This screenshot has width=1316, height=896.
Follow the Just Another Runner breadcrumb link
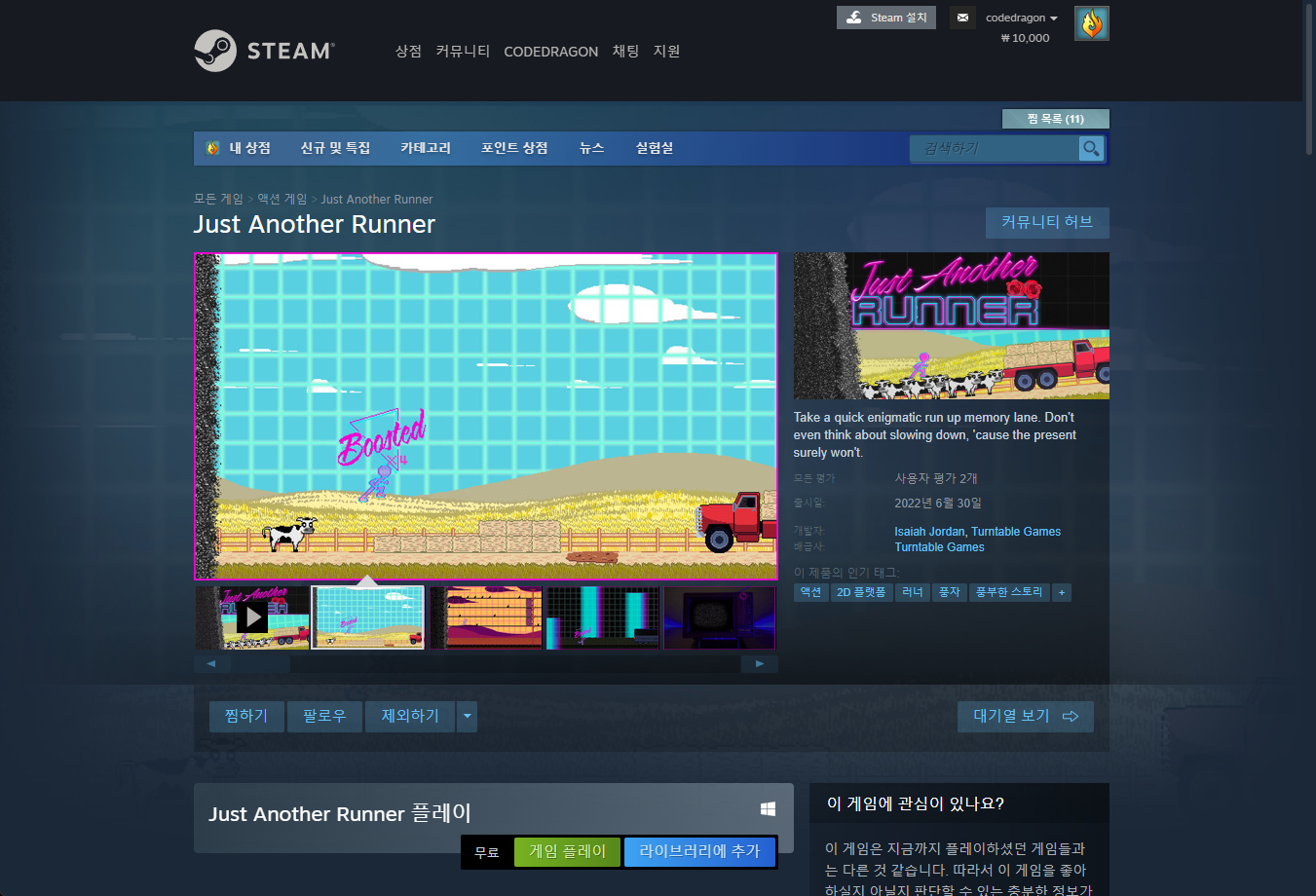coord(377,199)
